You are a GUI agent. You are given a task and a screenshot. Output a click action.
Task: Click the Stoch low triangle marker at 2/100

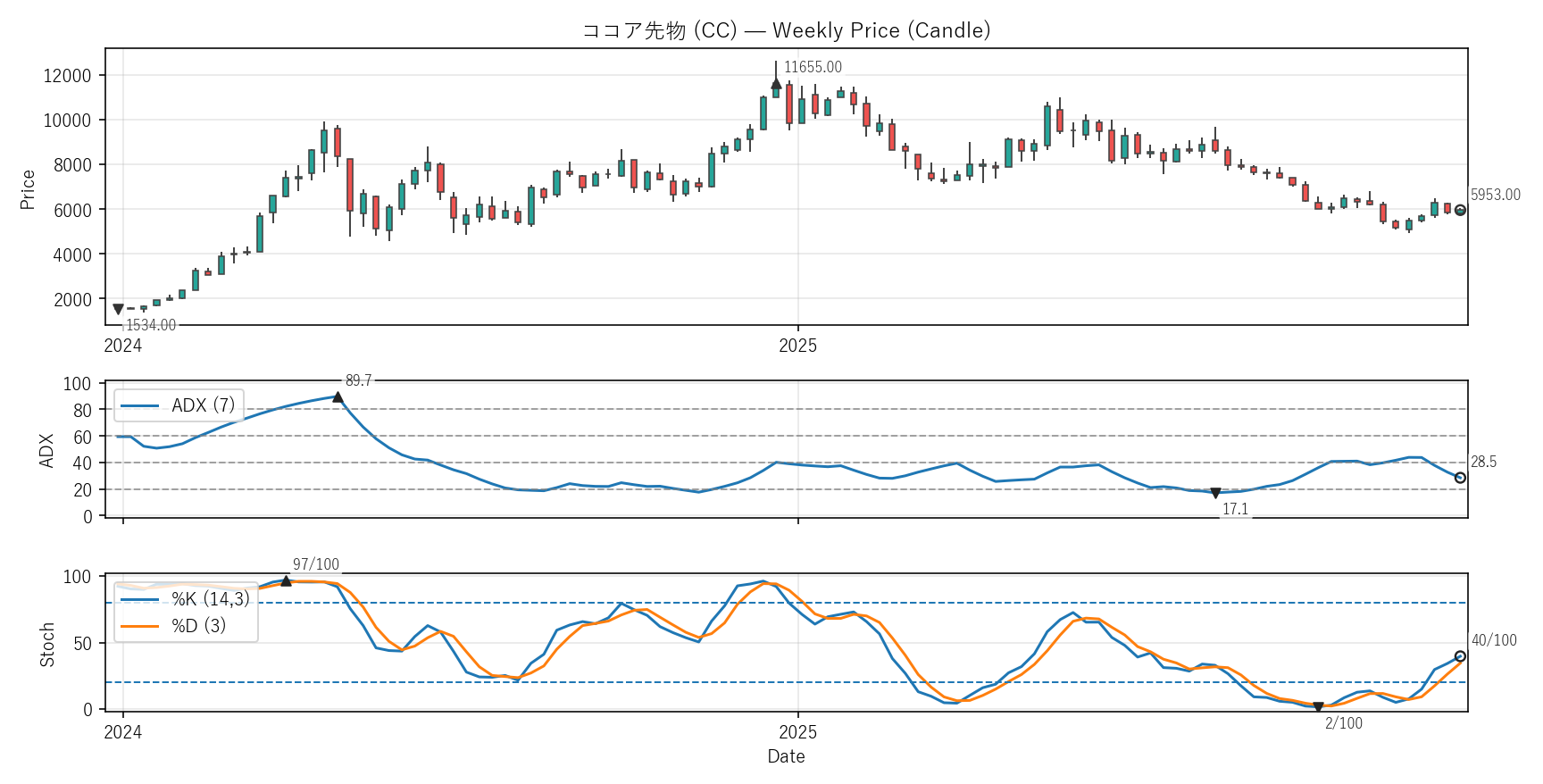1318,706
